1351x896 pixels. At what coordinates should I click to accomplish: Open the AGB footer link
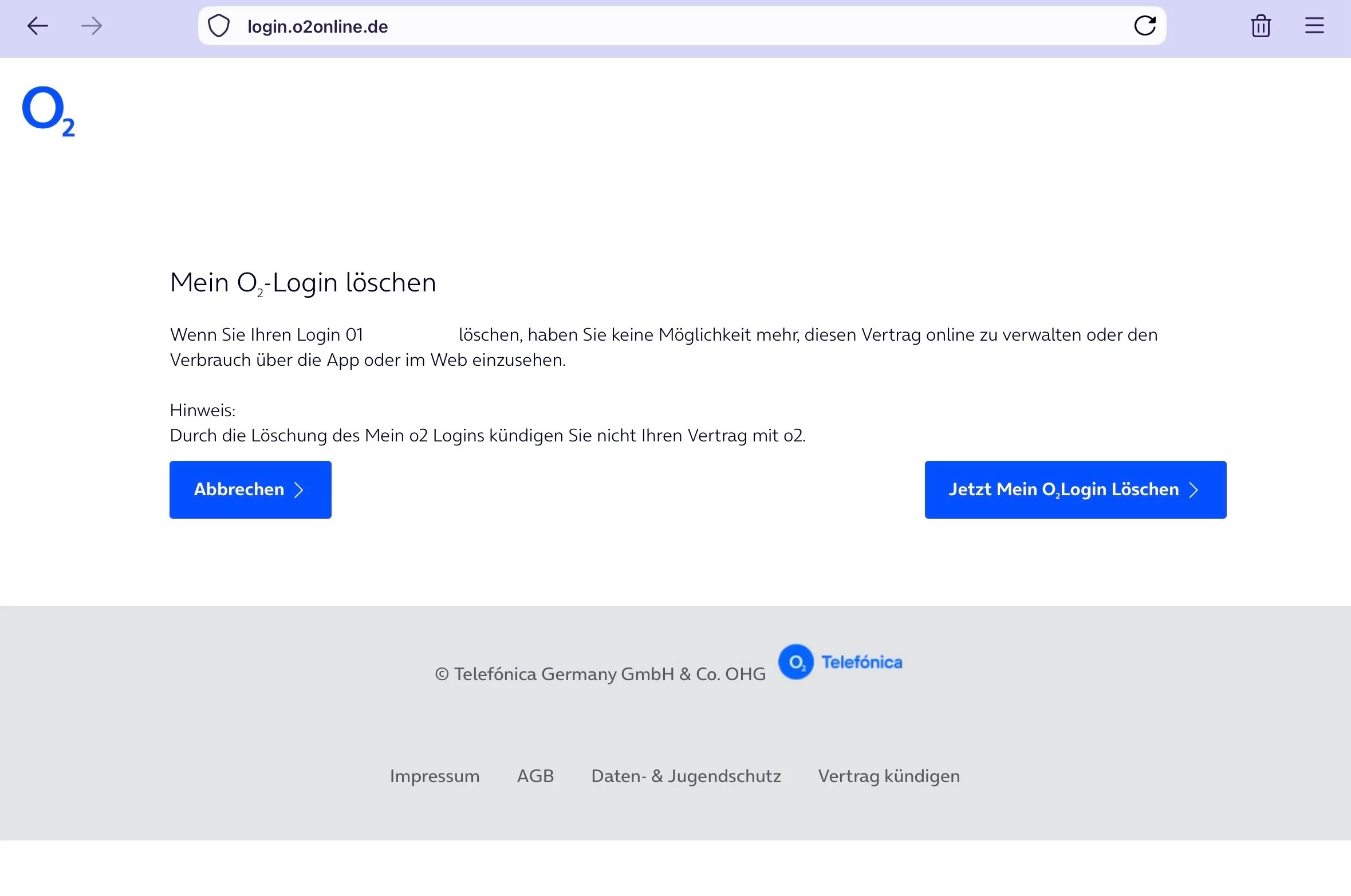coord(535,776)
